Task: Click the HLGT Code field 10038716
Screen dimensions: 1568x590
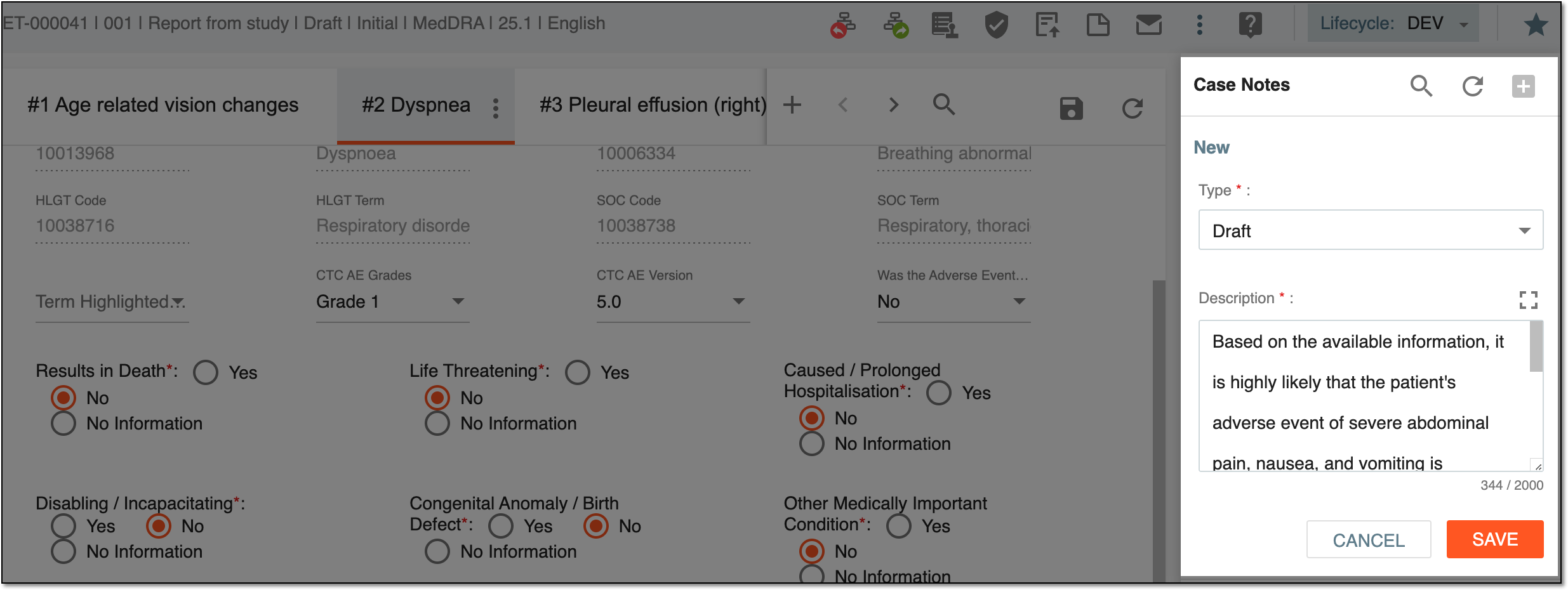Action: point(112,226)
